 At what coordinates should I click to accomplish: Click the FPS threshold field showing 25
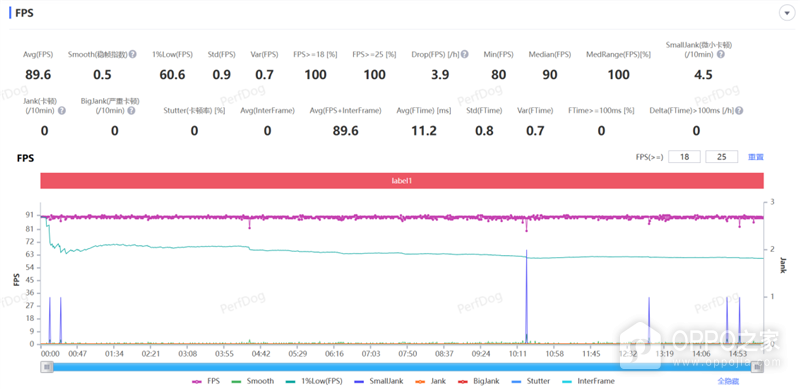(721, 157)
